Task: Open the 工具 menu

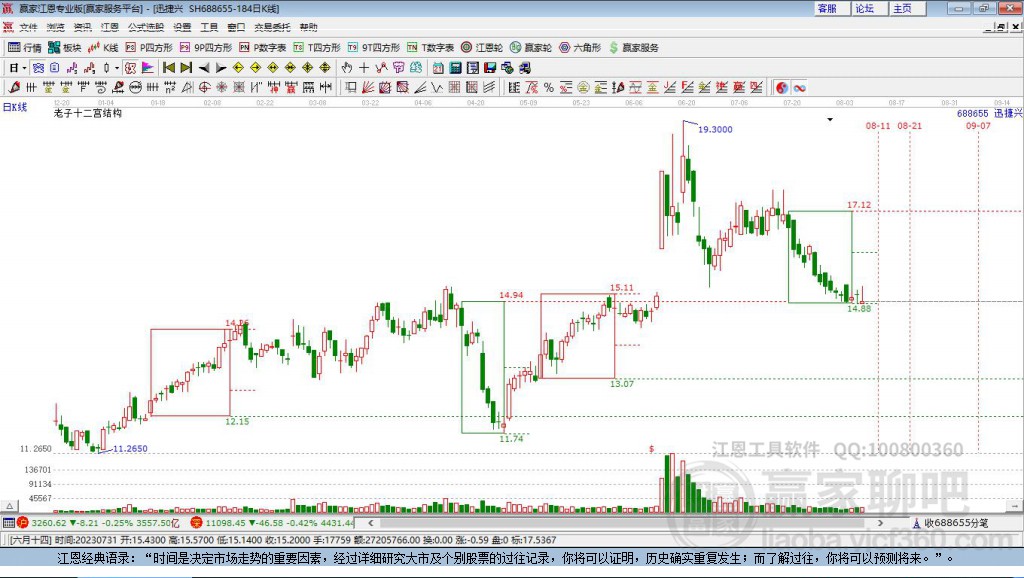Action: click(x=209, y=27)
